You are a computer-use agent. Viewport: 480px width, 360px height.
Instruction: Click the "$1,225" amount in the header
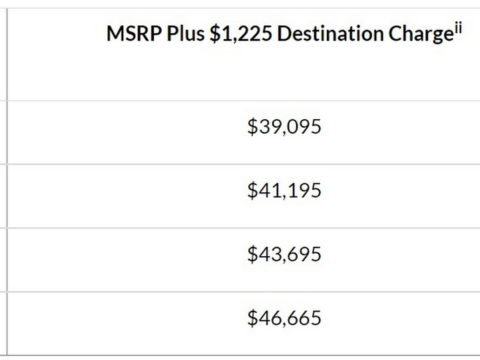coord(241,34)
